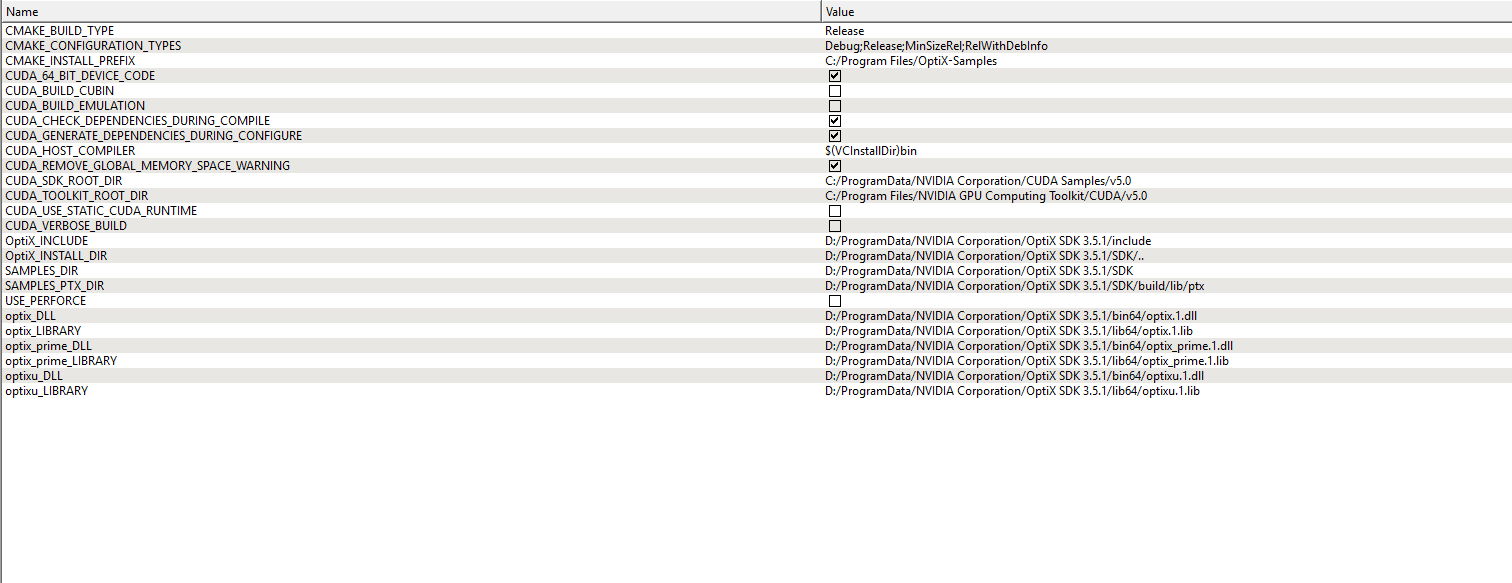The image size is (1512, 583).
Task: Select the CMAKE_INSTALL_PREFIX entry name
Action: [x=70, y=61]
